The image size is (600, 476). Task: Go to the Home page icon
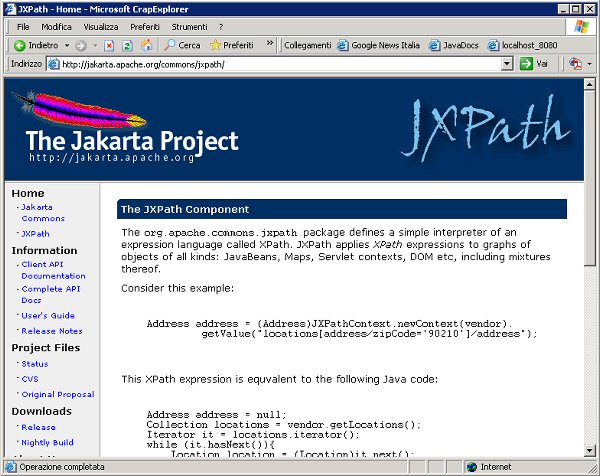(147, 45)
